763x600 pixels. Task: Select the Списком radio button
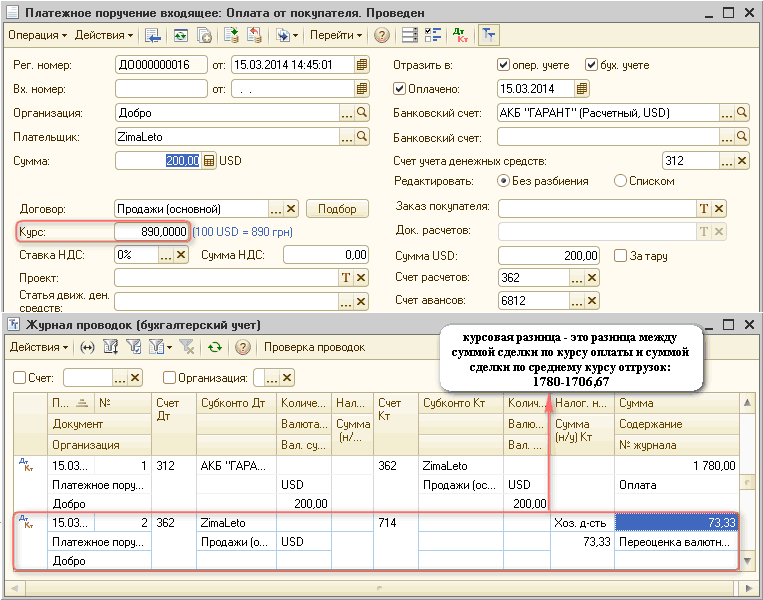[x=620, y=181]
